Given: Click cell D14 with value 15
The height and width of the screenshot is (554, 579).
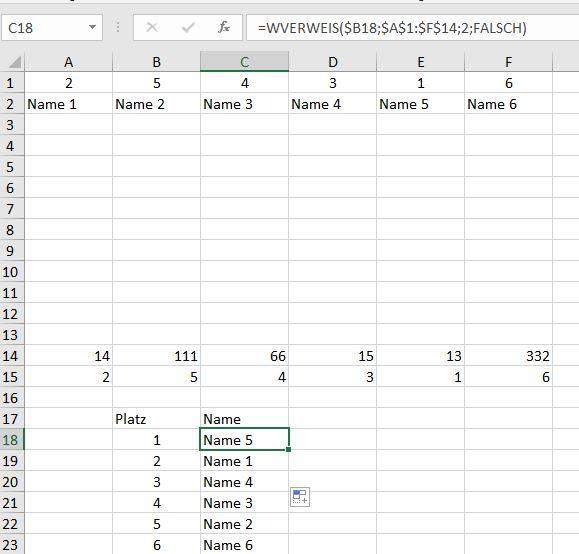Looking at the screenshot, I should pos(332,356).
